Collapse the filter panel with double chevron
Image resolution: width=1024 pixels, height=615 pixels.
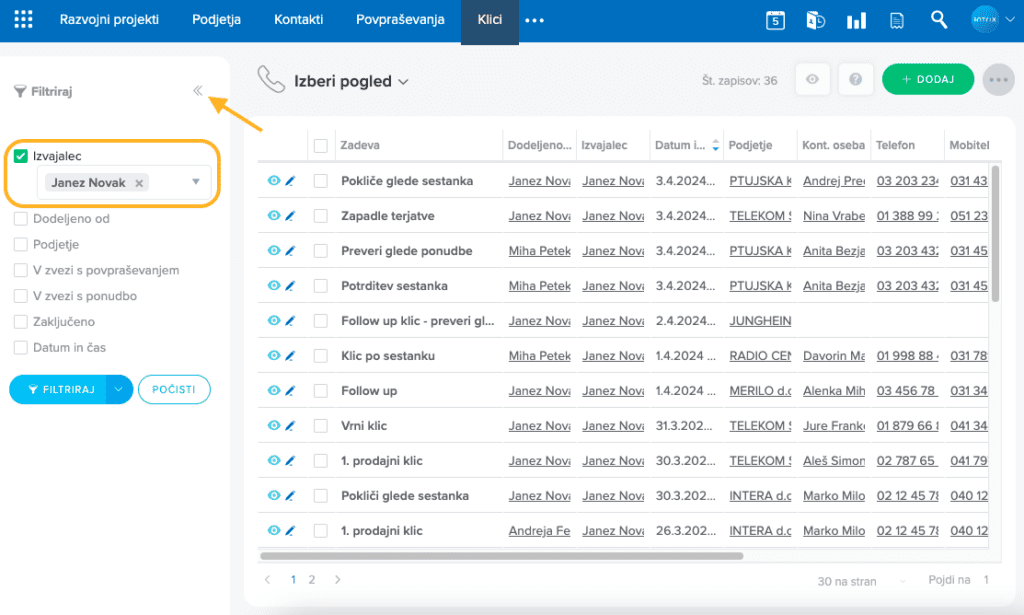click(x=198, y=91)
